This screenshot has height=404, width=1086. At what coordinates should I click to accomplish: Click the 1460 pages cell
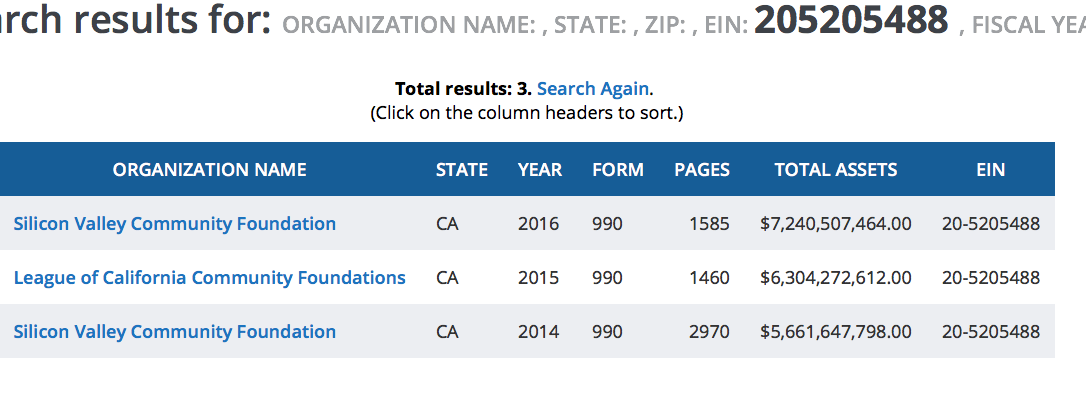[x=709, y=277]
